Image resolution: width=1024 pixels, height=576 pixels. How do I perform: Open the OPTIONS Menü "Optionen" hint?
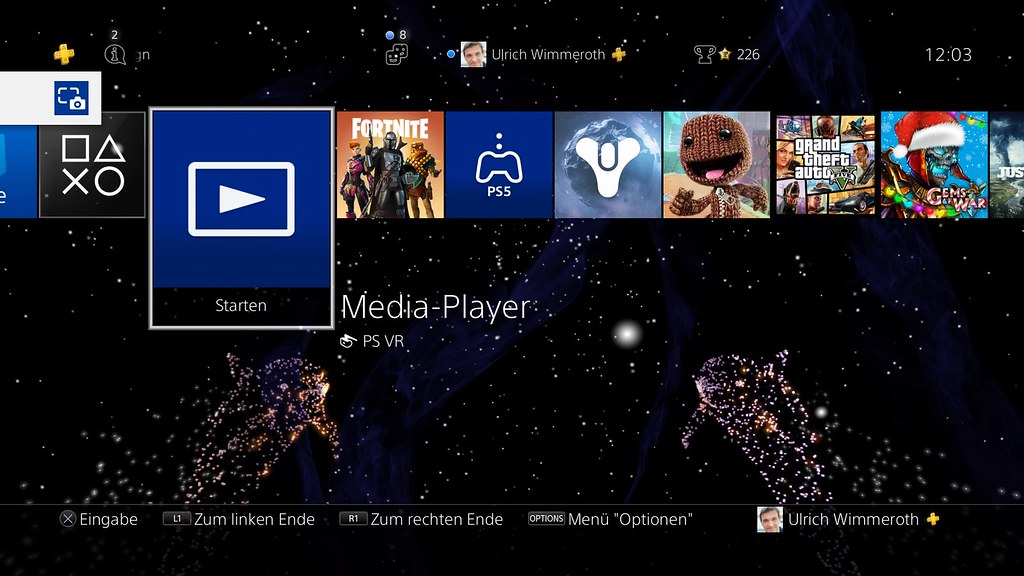click(x=610, y=519)
